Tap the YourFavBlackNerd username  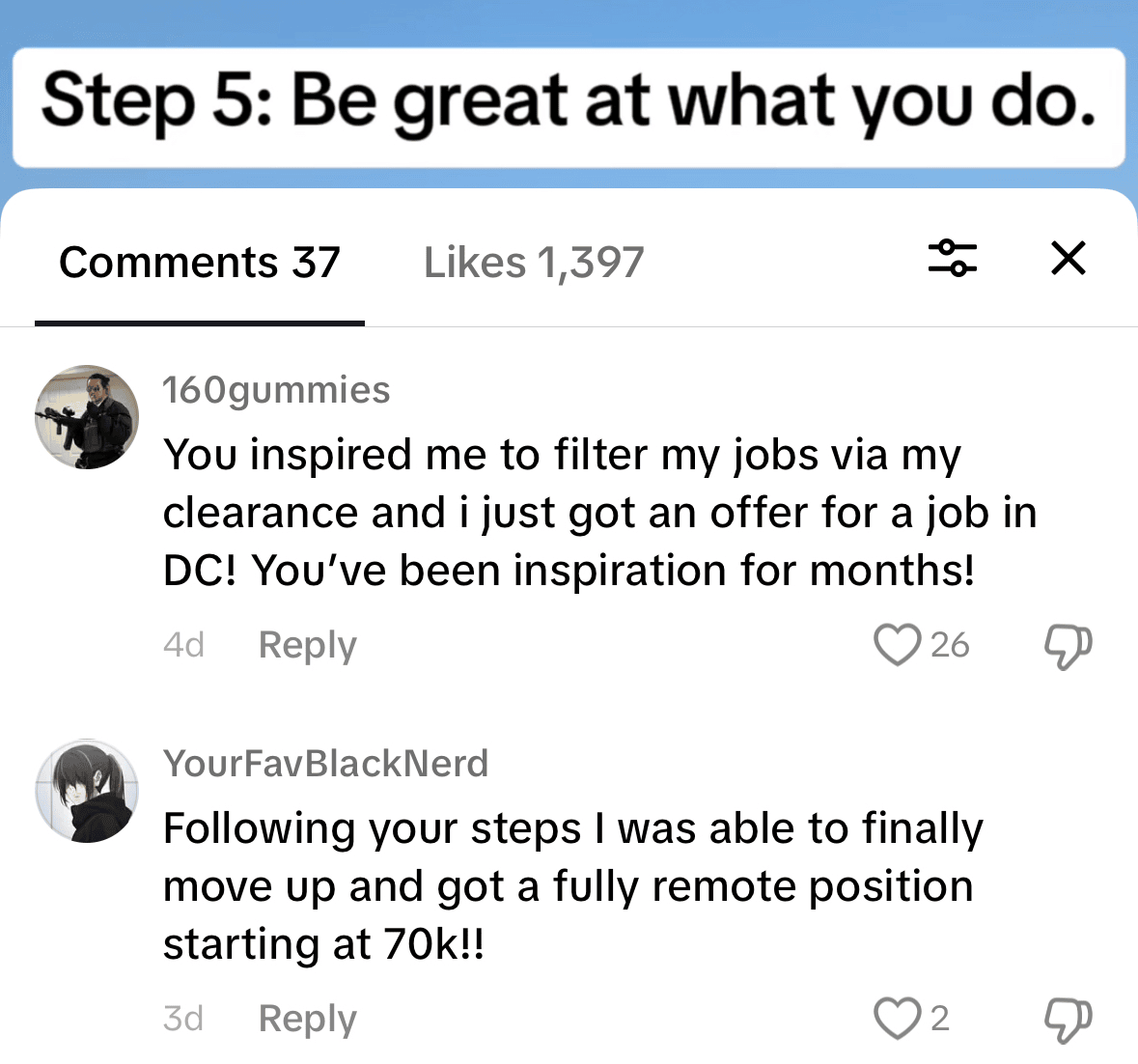(x=325, y=764)
